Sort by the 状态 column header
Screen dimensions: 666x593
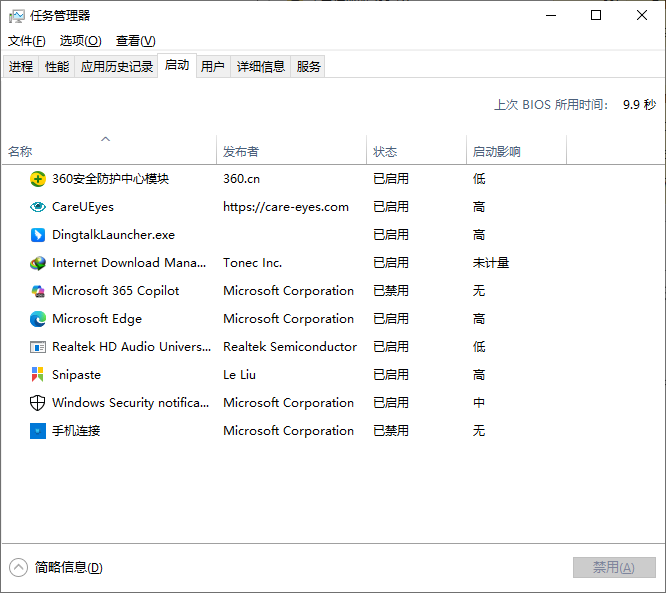click(x=385, y=152)
